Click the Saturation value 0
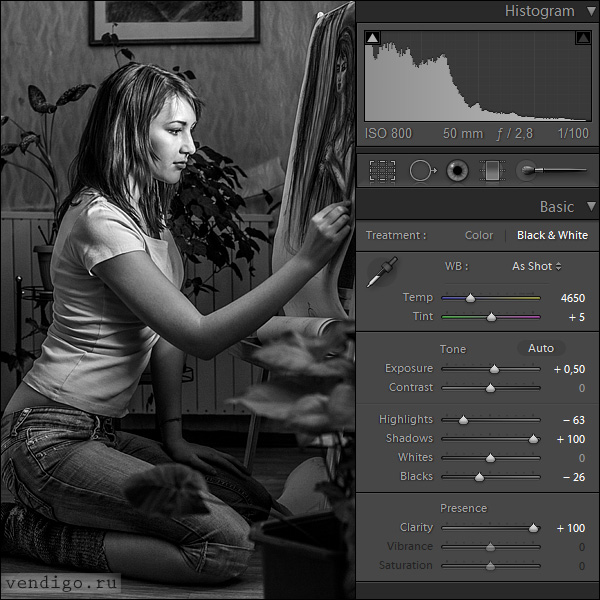Screen dimensions: 600x600 coord(582,566)
